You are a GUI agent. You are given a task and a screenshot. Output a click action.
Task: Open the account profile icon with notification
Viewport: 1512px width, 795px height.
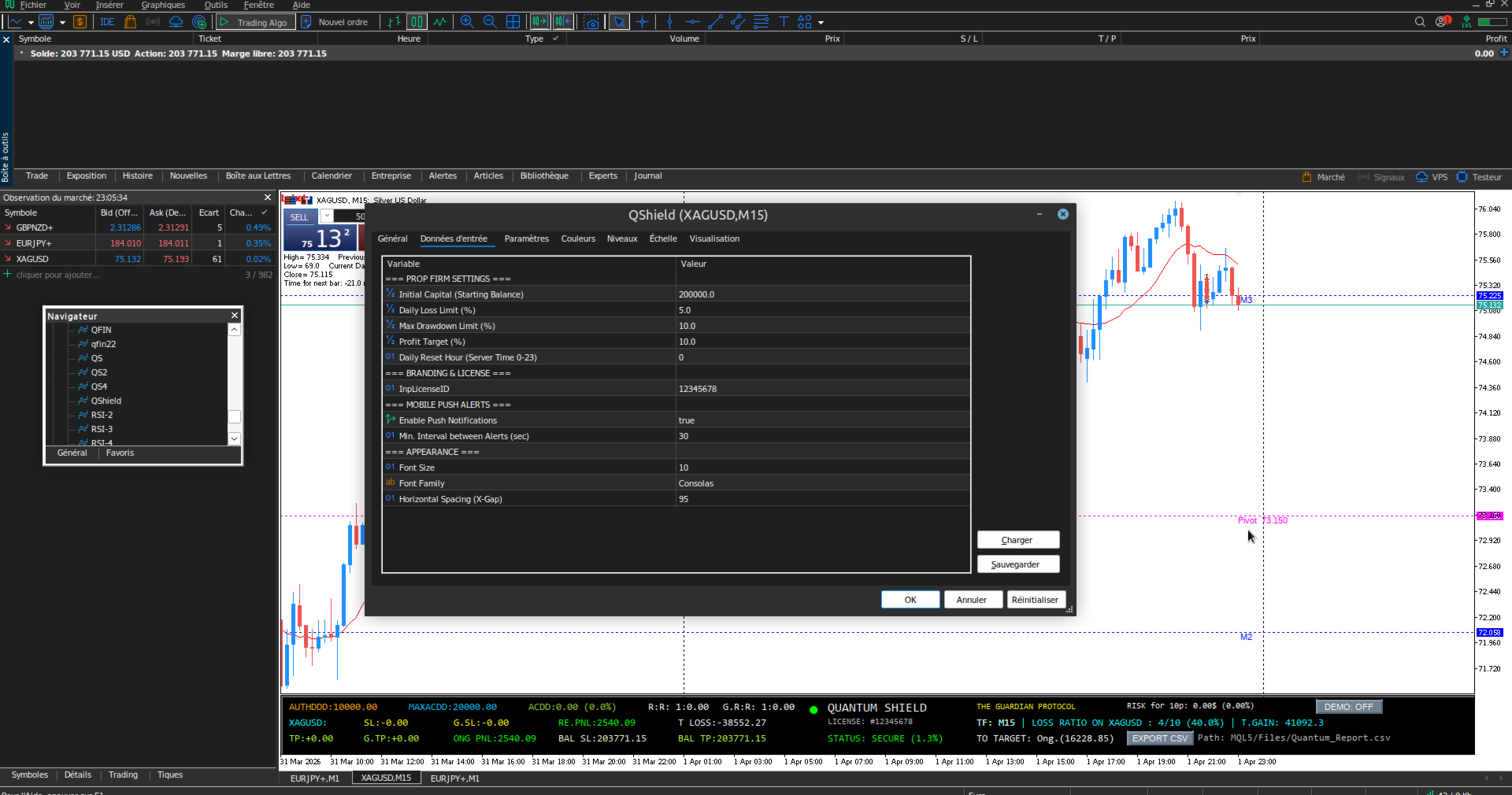[1443, 22]
